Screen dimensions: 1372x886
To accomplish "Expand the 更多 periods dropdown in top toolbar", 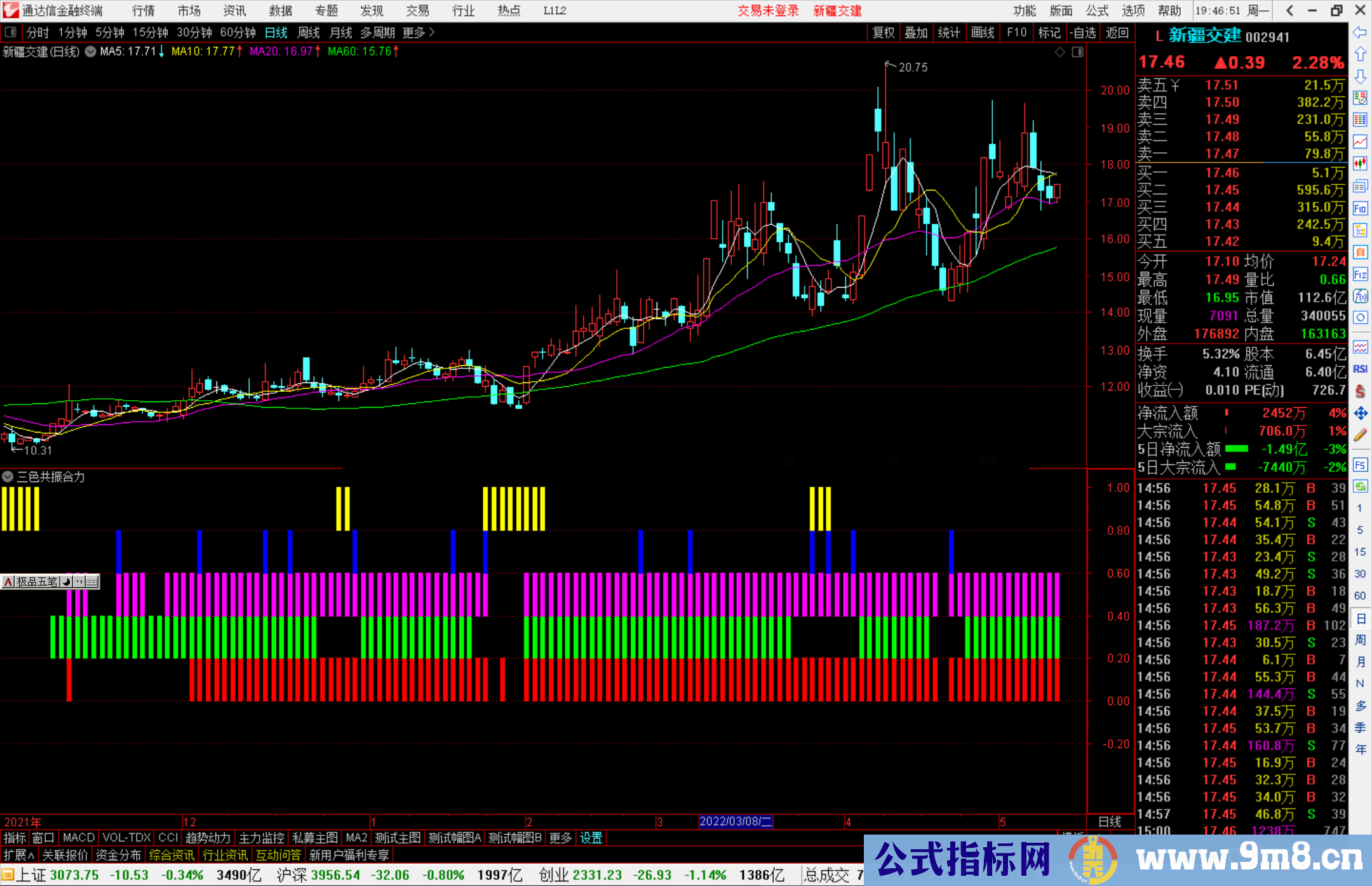I will (419, 32).
